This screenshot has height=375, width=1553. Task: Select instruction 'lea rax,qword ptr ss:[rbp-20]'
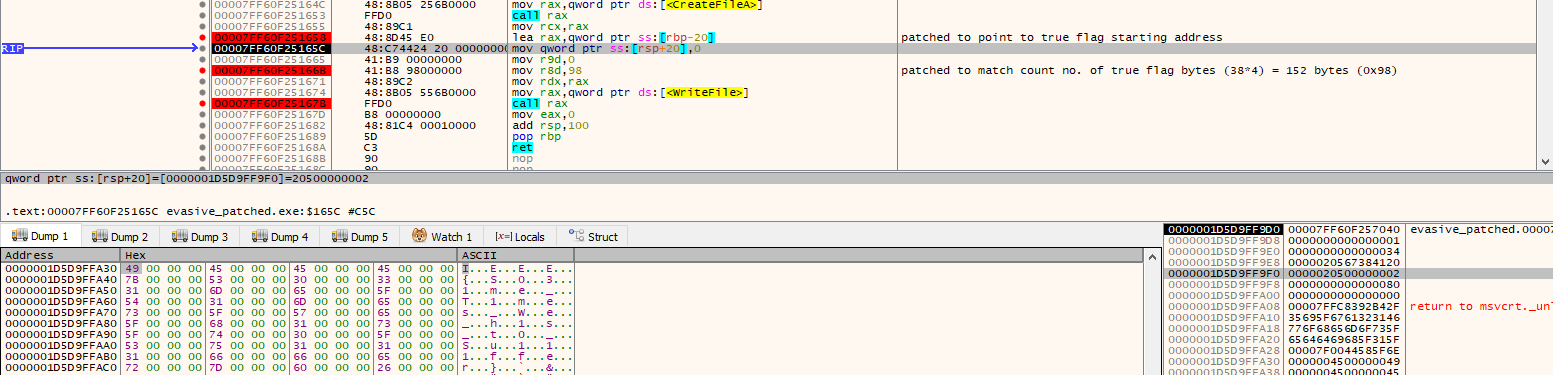coord(613,37)
